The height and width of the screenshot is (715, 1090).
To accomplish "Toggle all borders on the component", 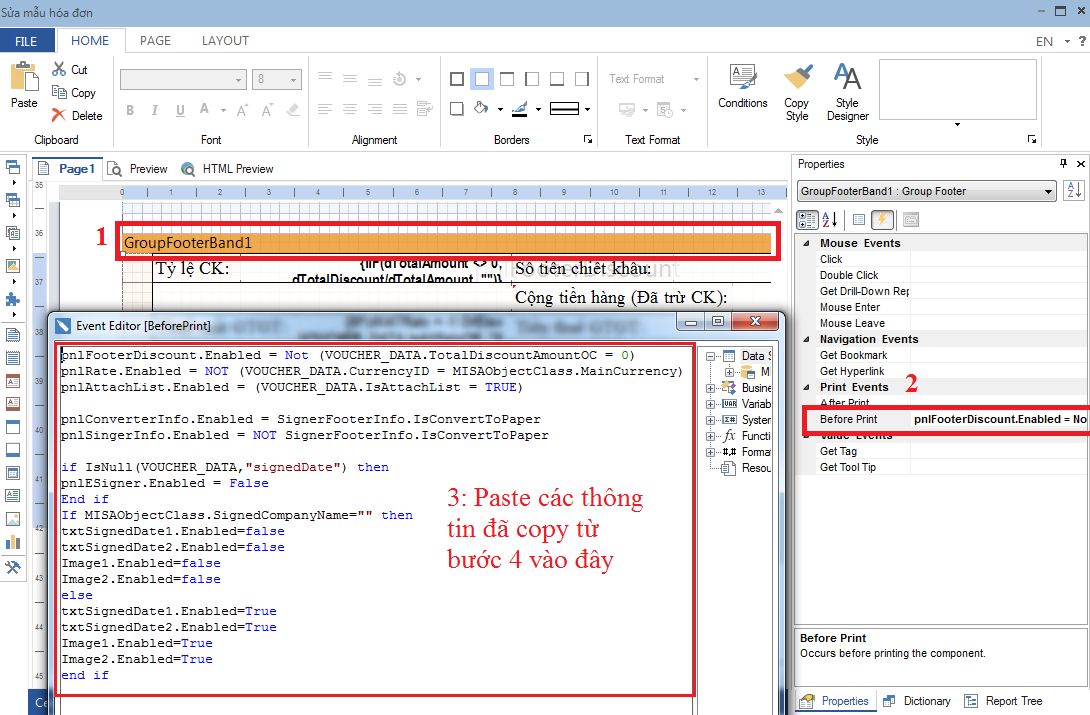I will (457, 79).
